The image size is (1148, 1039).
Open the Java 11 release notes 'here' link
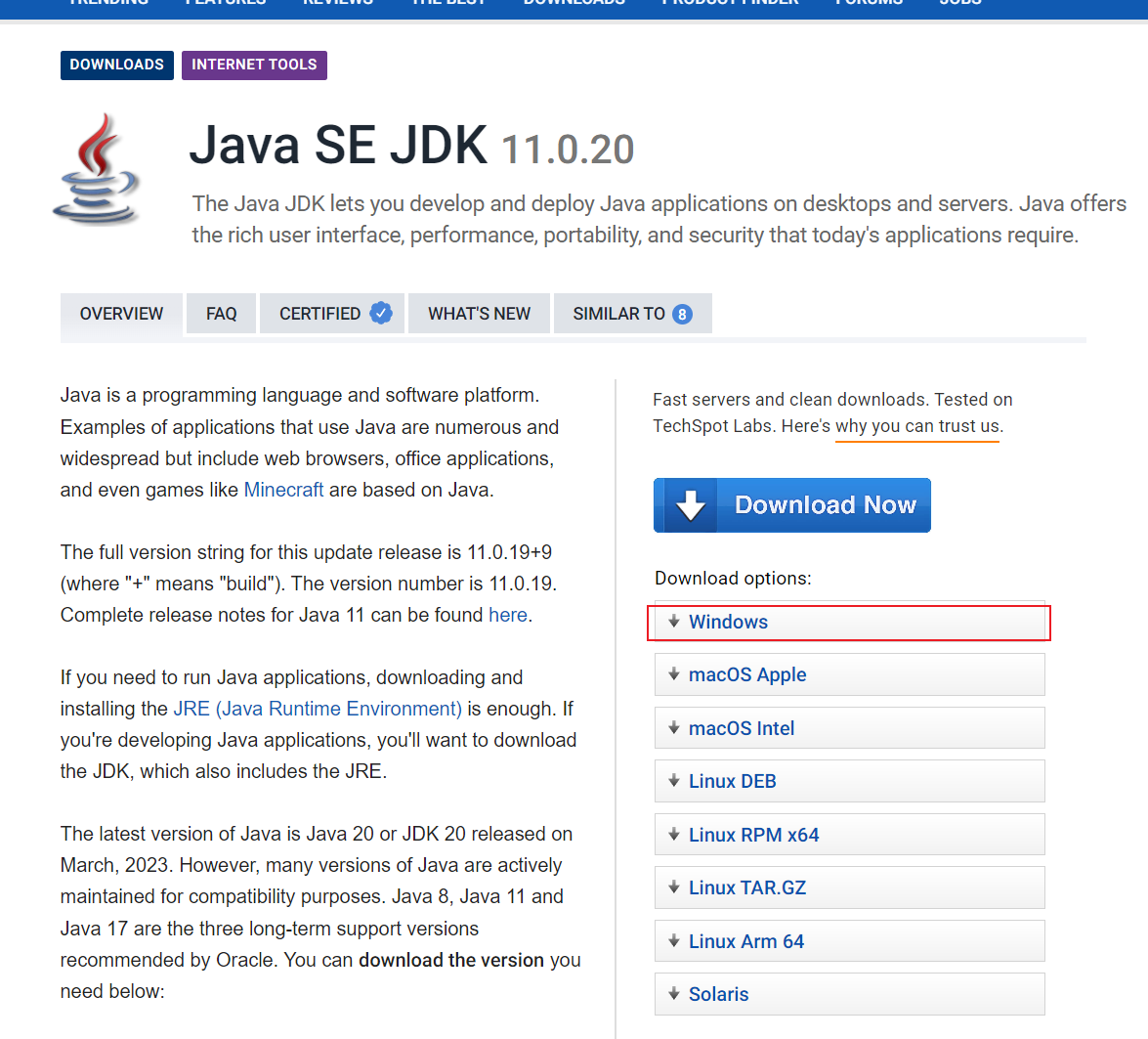508,615
